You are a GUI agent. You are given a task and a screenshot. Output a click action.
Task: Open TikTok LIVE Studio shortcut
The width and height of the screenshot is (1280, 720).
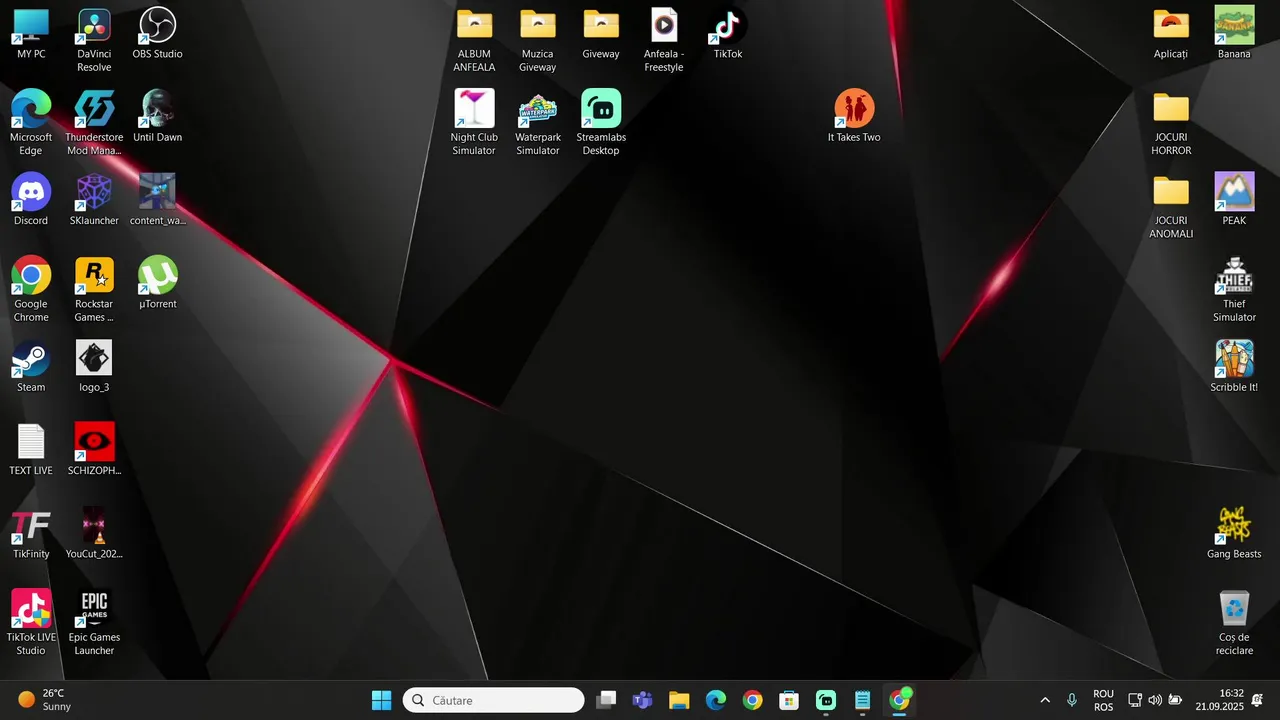tap(31, 623)
